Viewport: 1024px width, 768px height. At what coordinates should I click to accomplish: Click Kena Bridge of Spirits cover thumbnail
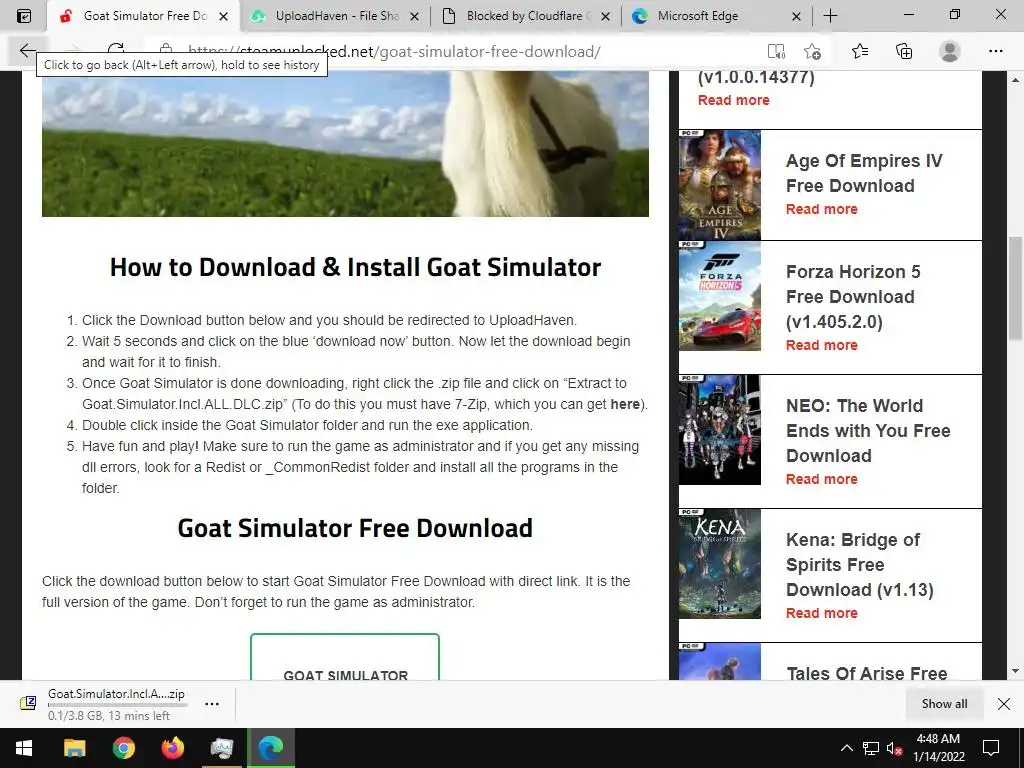coord(720,564)
